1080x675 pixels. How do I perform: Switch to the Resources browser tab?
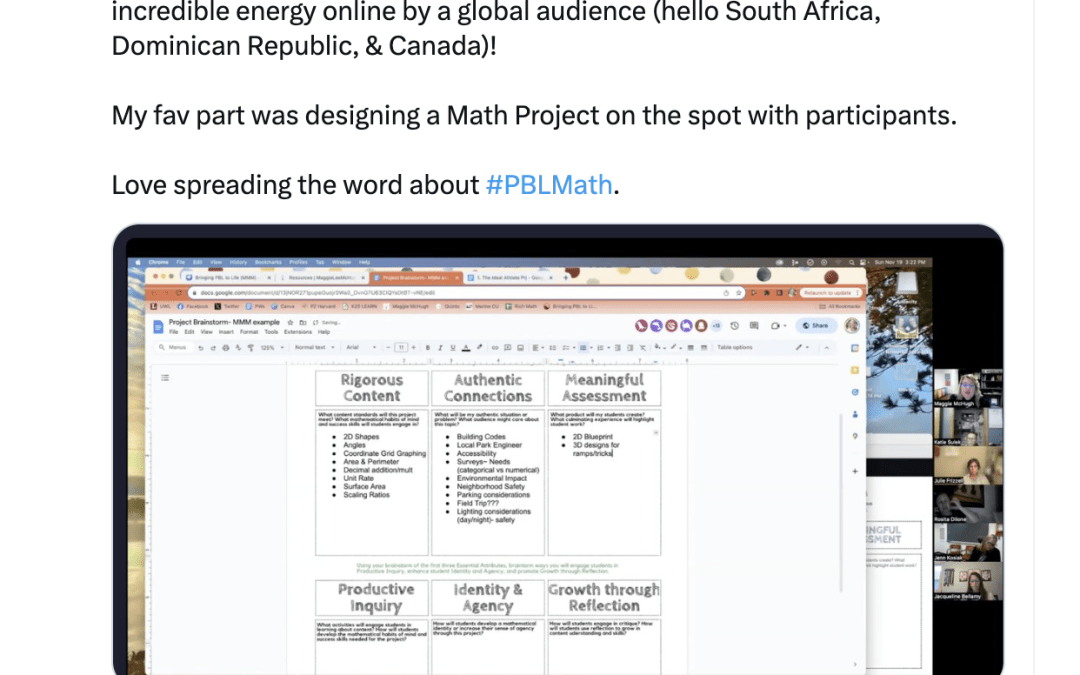(318, 276)
